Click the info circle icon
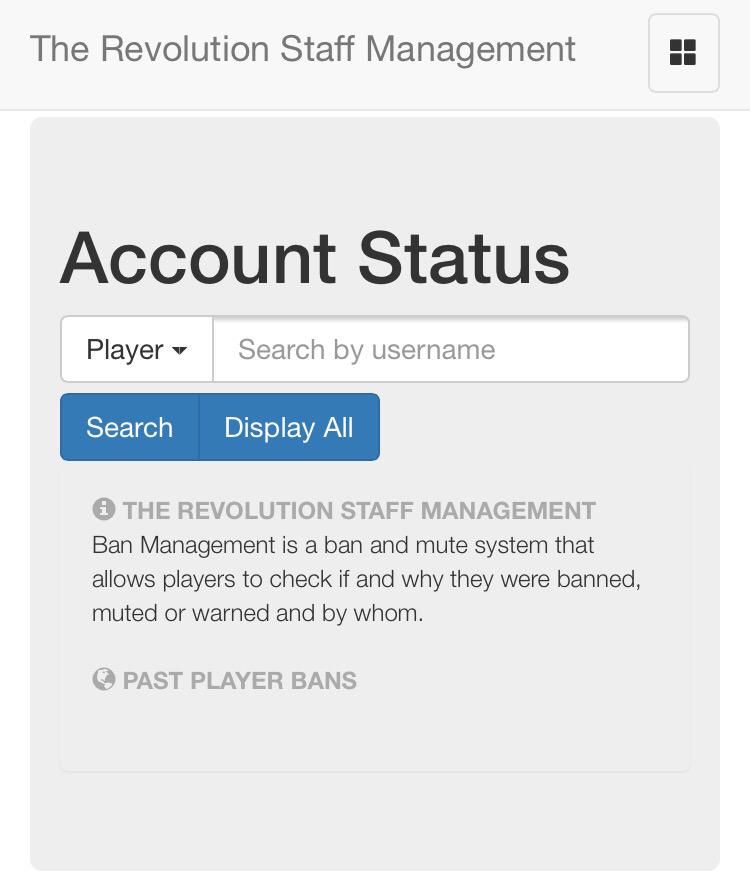Screen dimensions: 750x888 [x=104, y=509]
